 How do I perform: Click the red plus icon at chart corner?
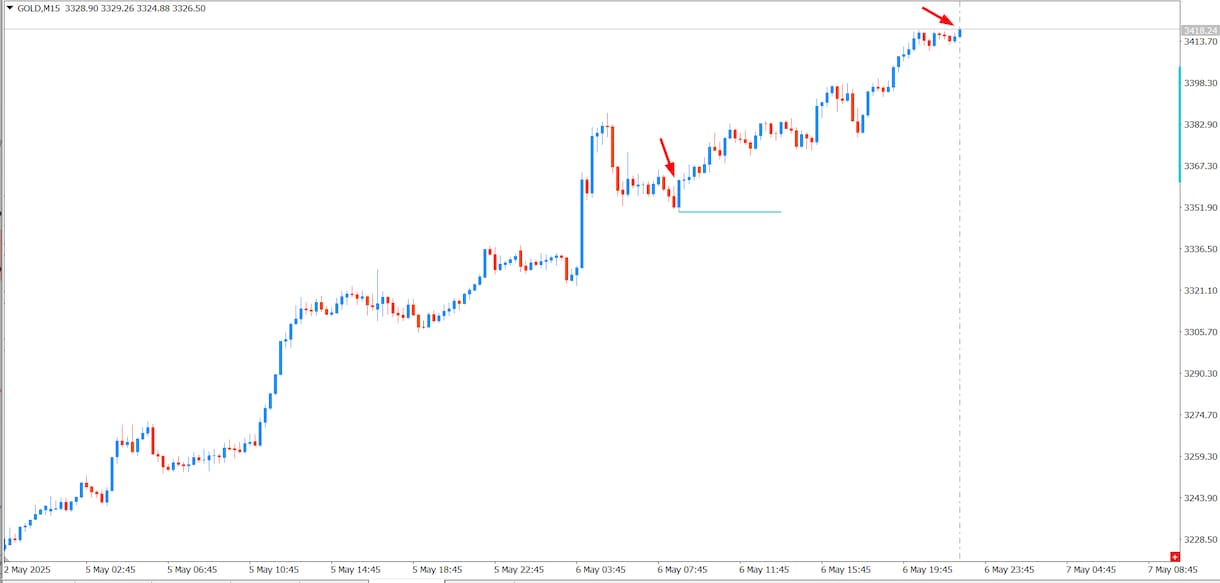pos(1175,556)
